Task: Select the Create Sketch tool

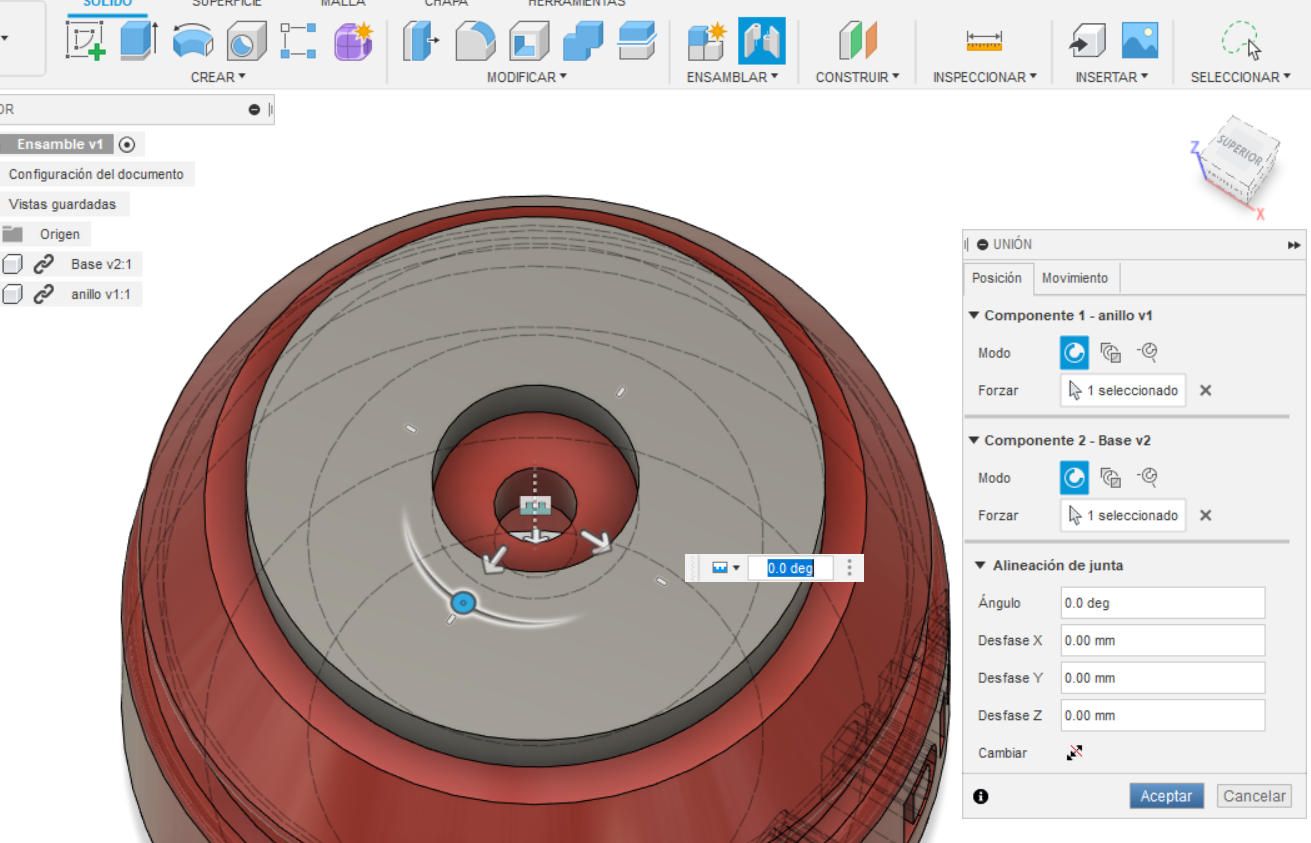Action: (86, 41)
